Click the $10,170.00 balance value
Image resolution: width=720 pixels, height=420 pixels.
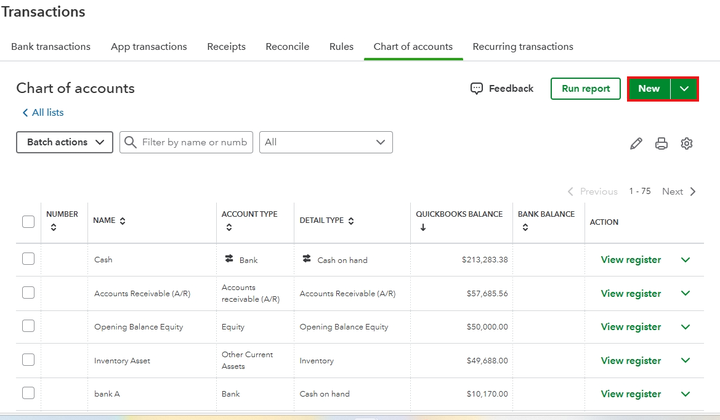tap(487, 394)
